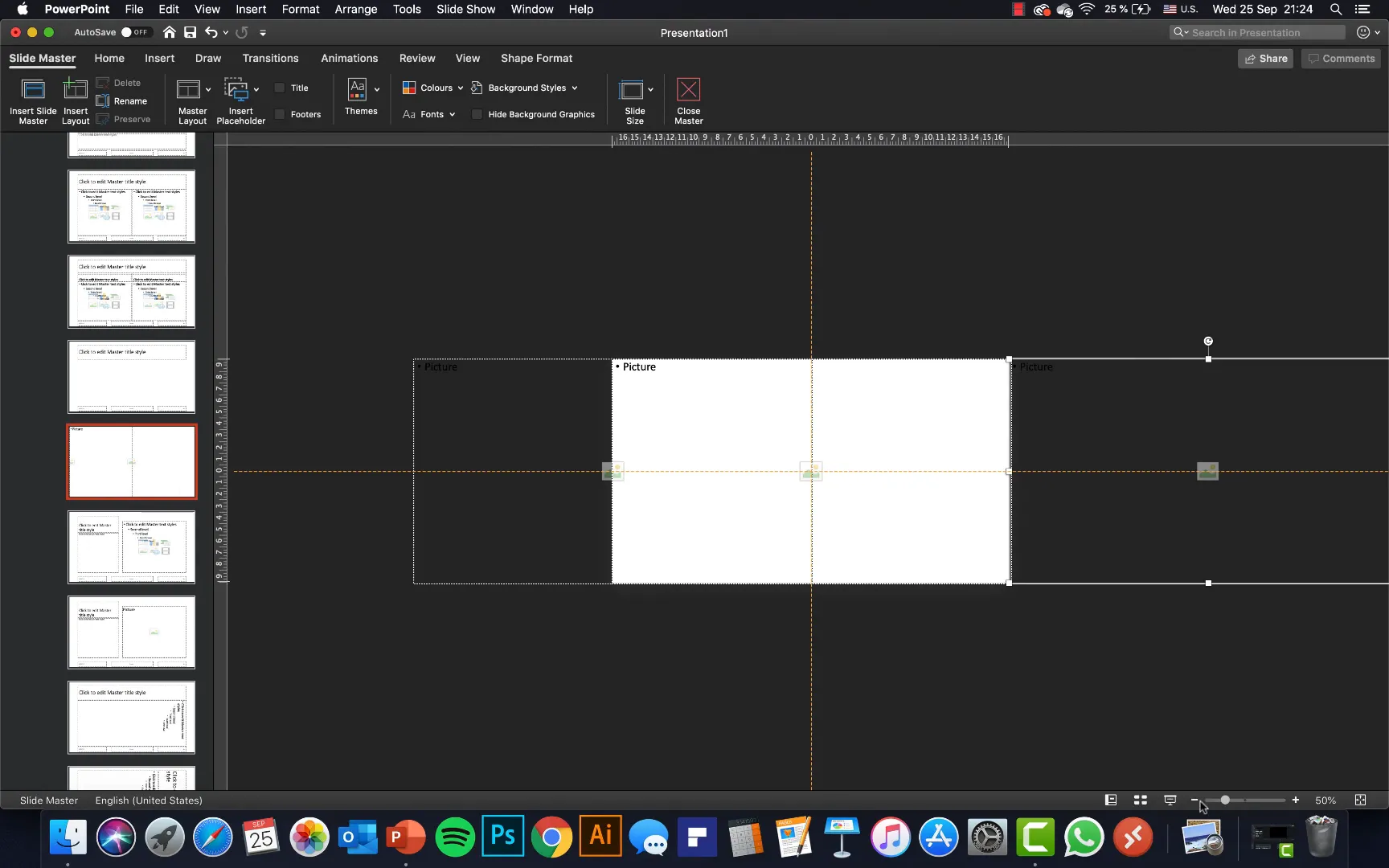Select Two Content layout thumbnail
Viewport: 1389px width, 868px height.
[x=132, y=207]
